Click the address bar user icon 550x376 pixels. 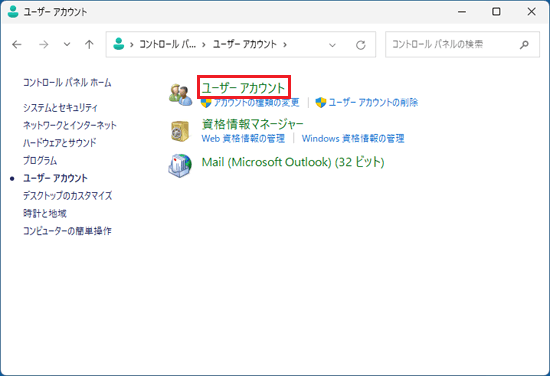(119, 44)
